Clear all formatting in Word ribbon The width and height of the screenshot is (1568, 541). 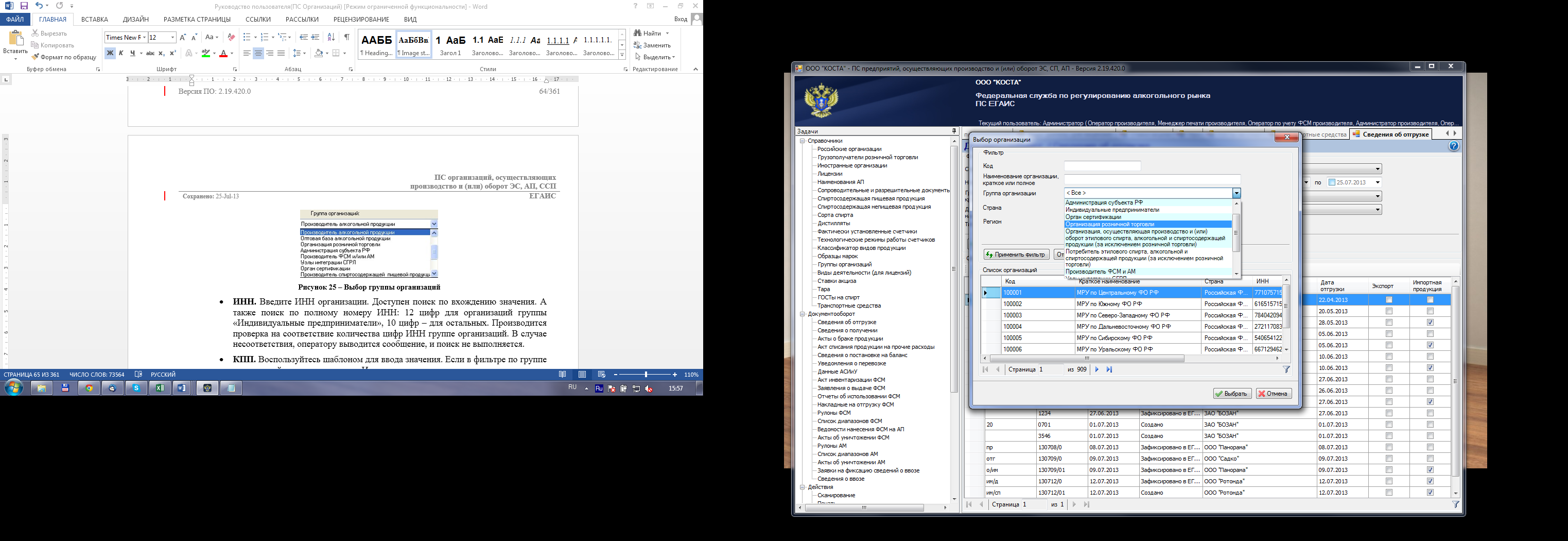(231, 38)
